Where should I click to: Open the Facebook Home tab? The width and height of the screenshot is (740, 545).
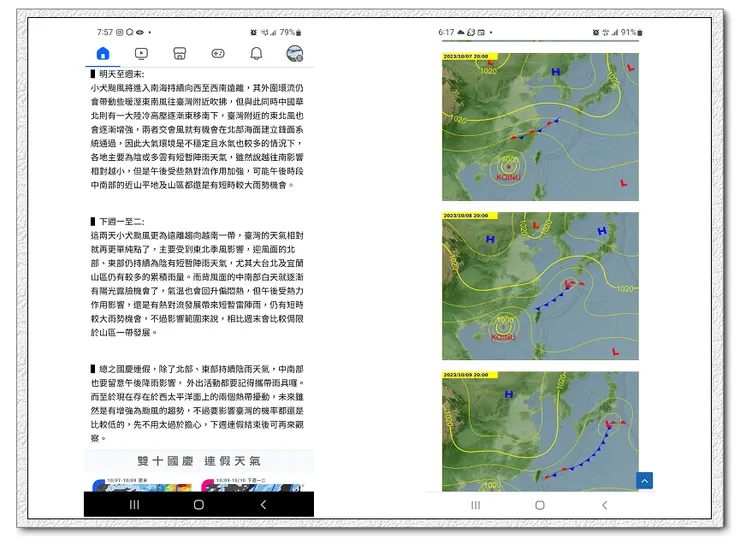point(103,53)
